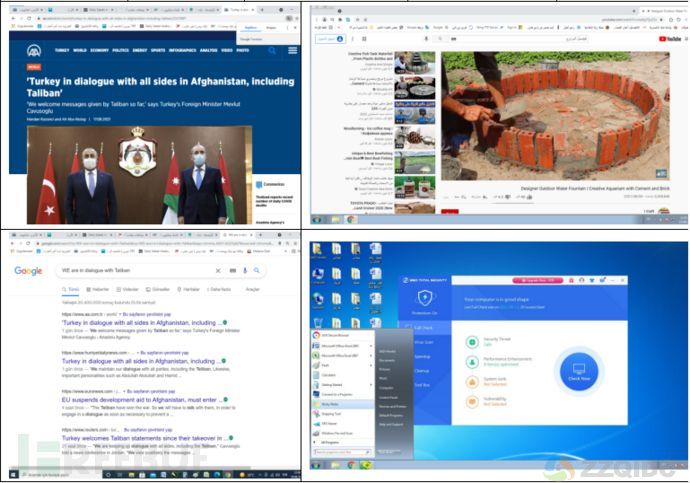Click the YouTube search box
690x483 pixels.
pyautogui.click(x=519, y=39)
